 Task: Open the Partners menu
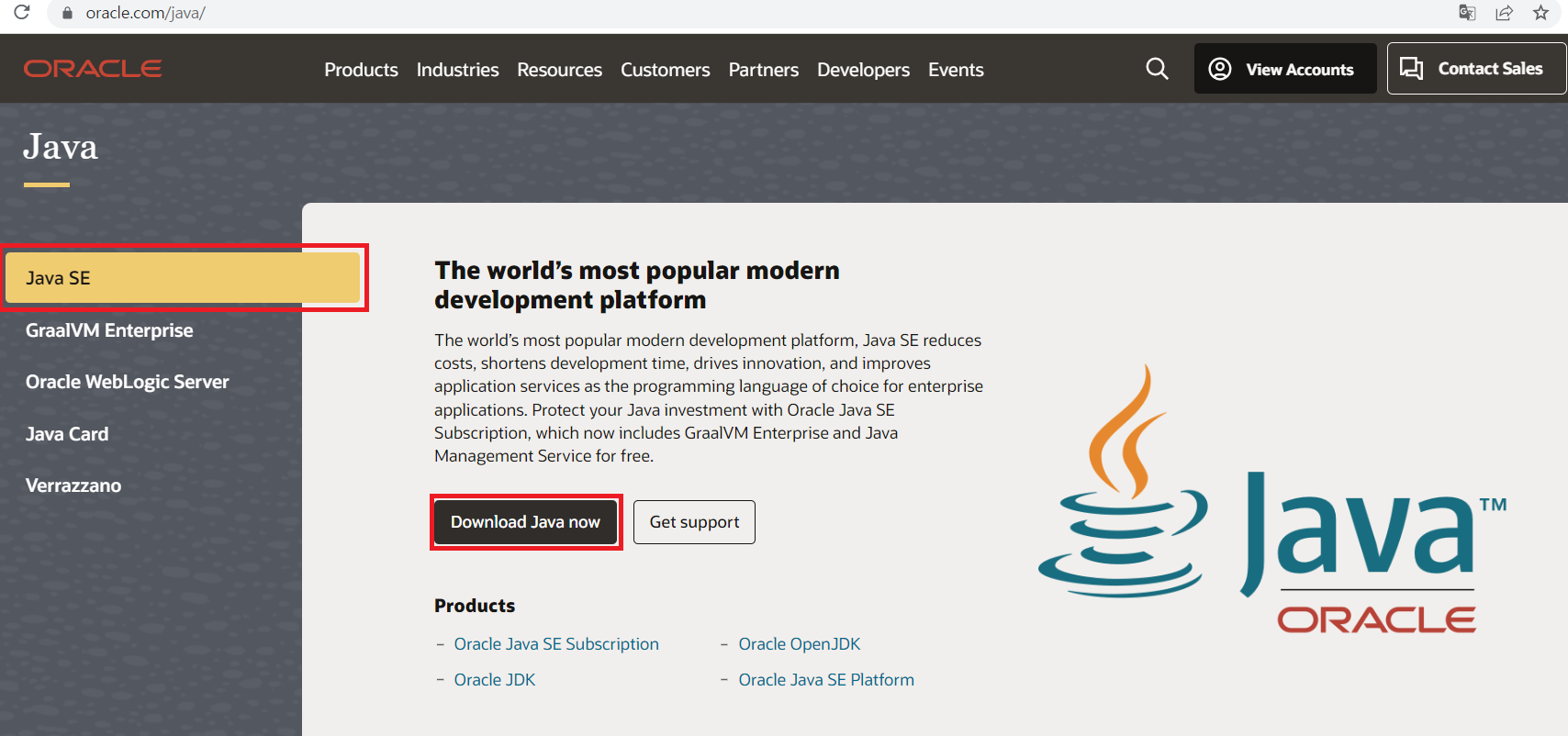tap(764, 70)
